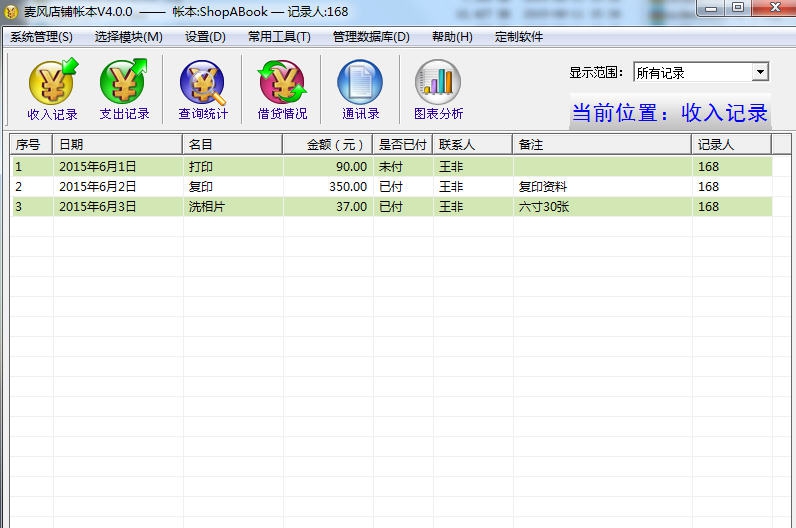Click the 复印 item cell
This screenshot has height=528, width=796.
[x=233, y=187]
